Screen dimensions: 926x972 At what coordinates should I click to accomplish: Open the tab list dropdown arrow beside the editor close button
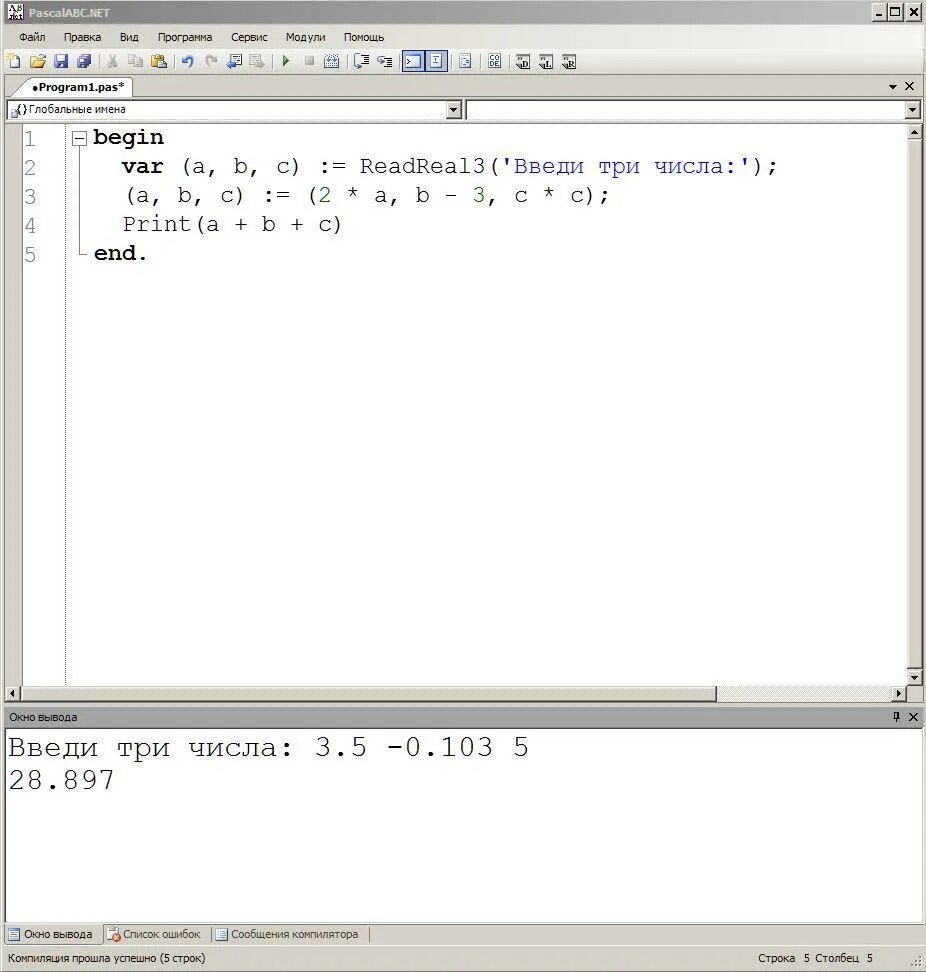893,87
